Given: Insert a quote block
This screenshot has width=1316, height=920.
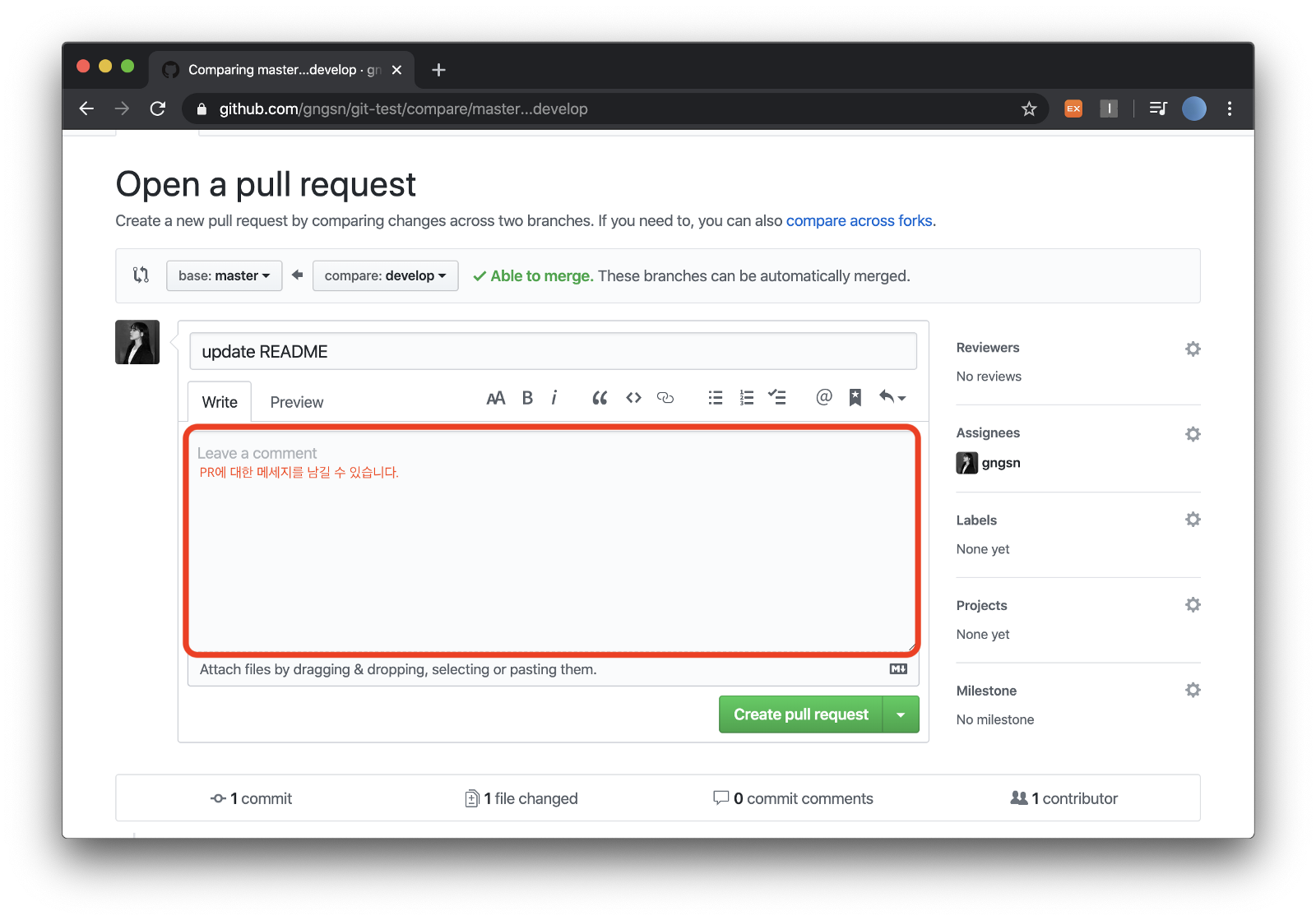Looking at the screenshot, I should [600, 398].
